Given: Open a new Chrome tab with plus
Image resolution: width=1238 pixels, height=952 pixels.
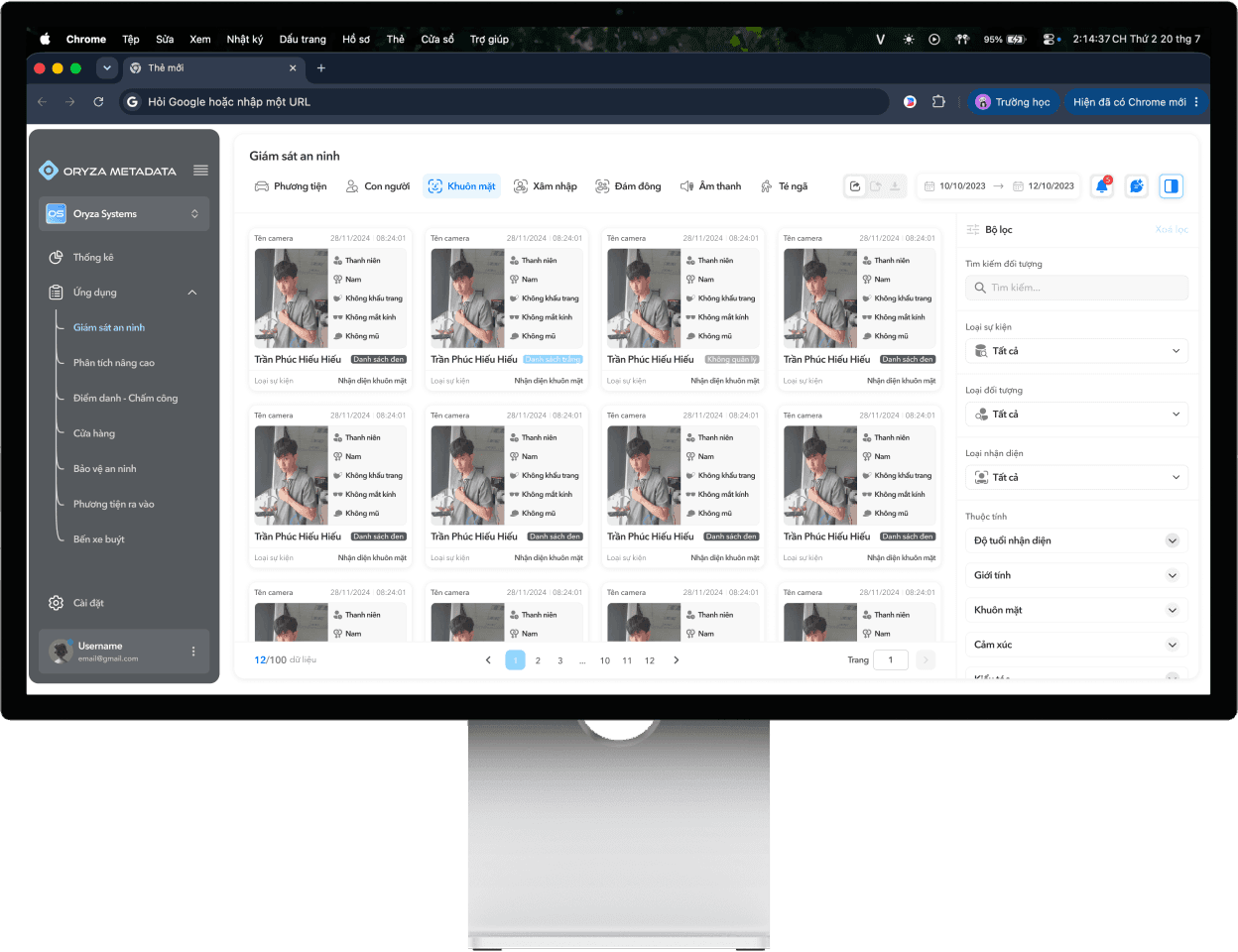Looking at the screenshot, I should [321, 68].
